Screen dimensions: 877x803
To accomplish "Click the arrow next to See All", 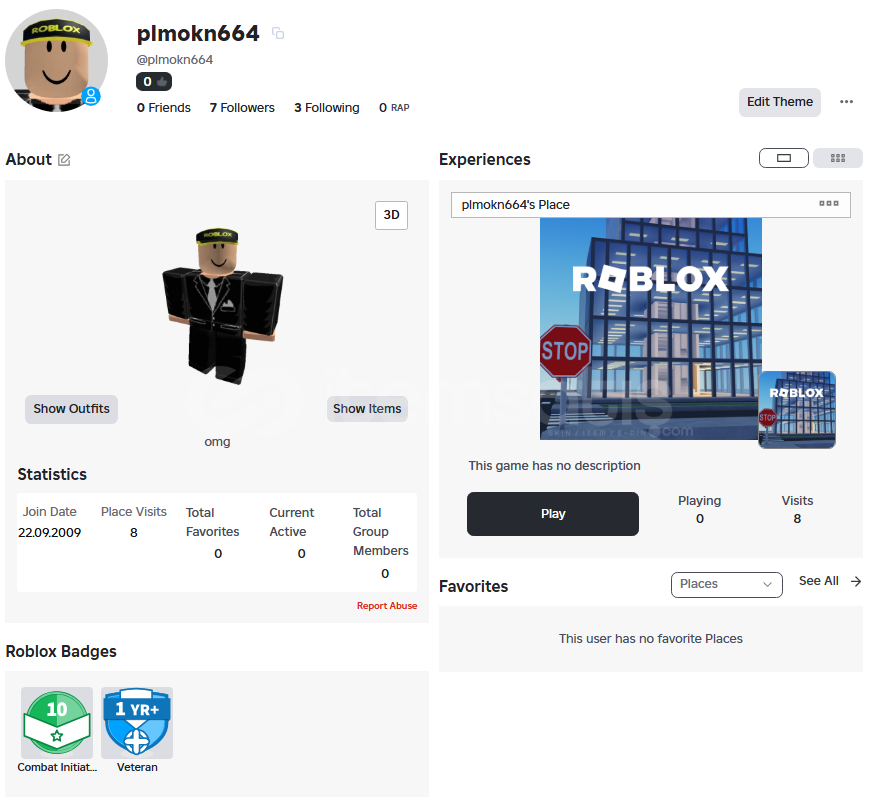I will click(856, 582).
